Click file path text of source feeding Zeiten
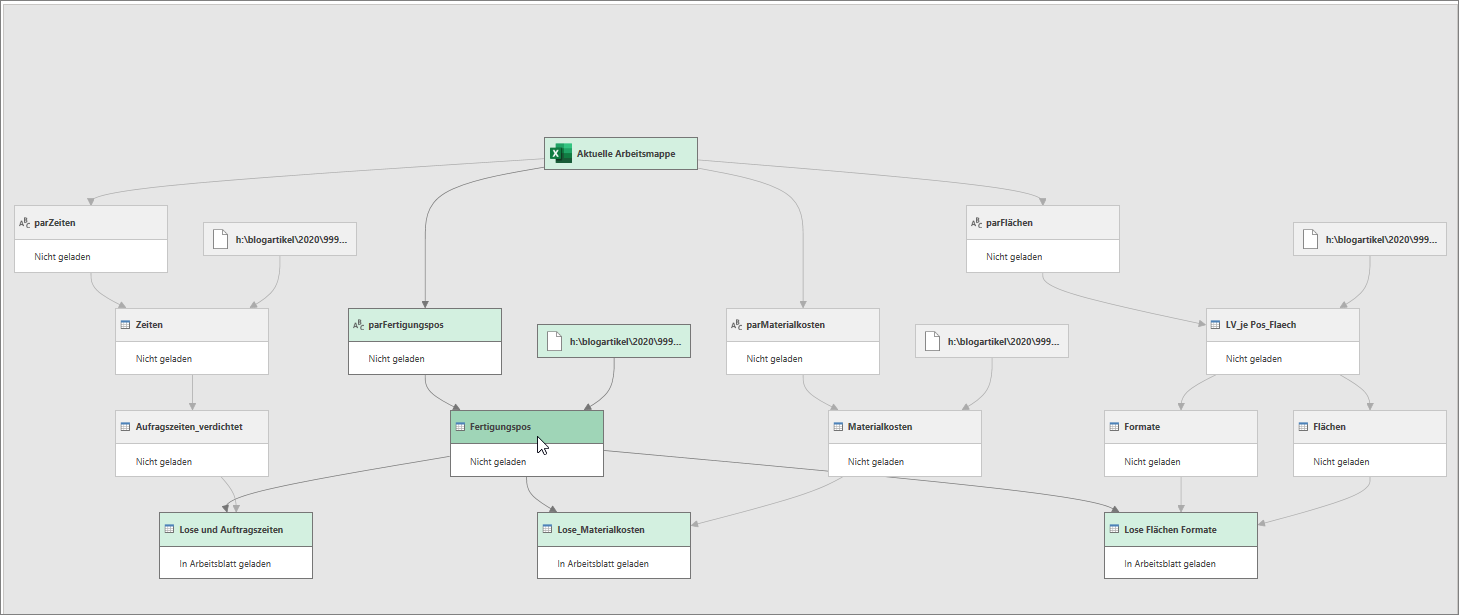Image resolution: width=1459 pixels, height=615 pixels. pyautogui.click(x=292, y=240)
